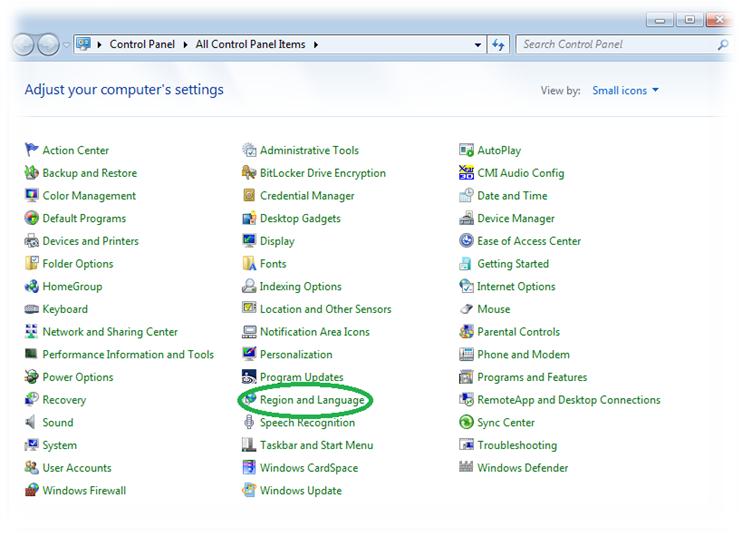Click the Action Center flag icon
The height and width of the screenshot is (536, 741).
[x=31, y=150]
